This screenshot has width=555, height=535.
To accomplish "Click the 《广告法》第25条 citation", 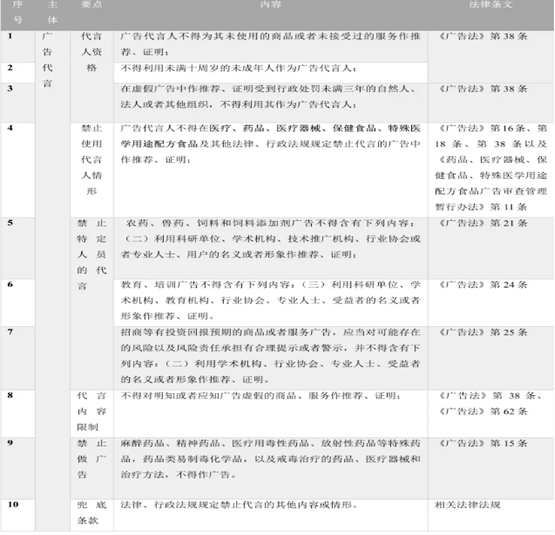I will (483, 332).
